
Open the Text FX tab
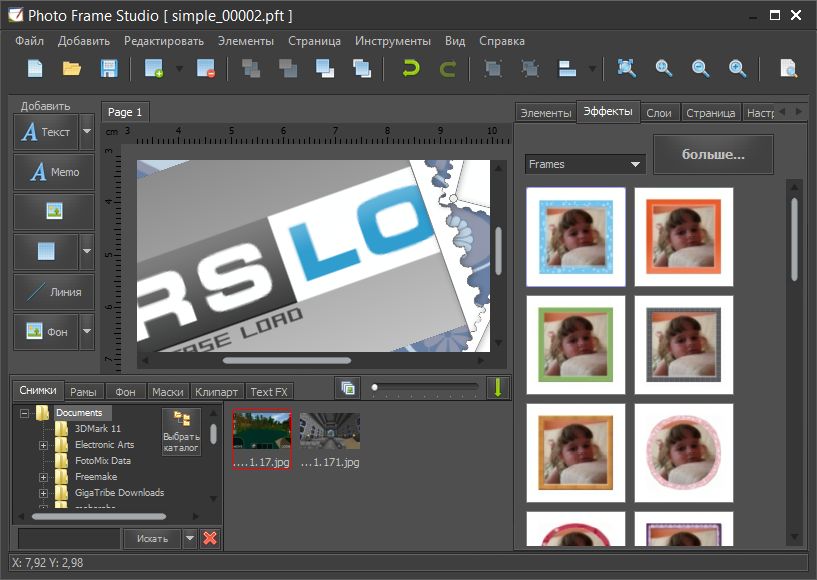coord(269,392)
